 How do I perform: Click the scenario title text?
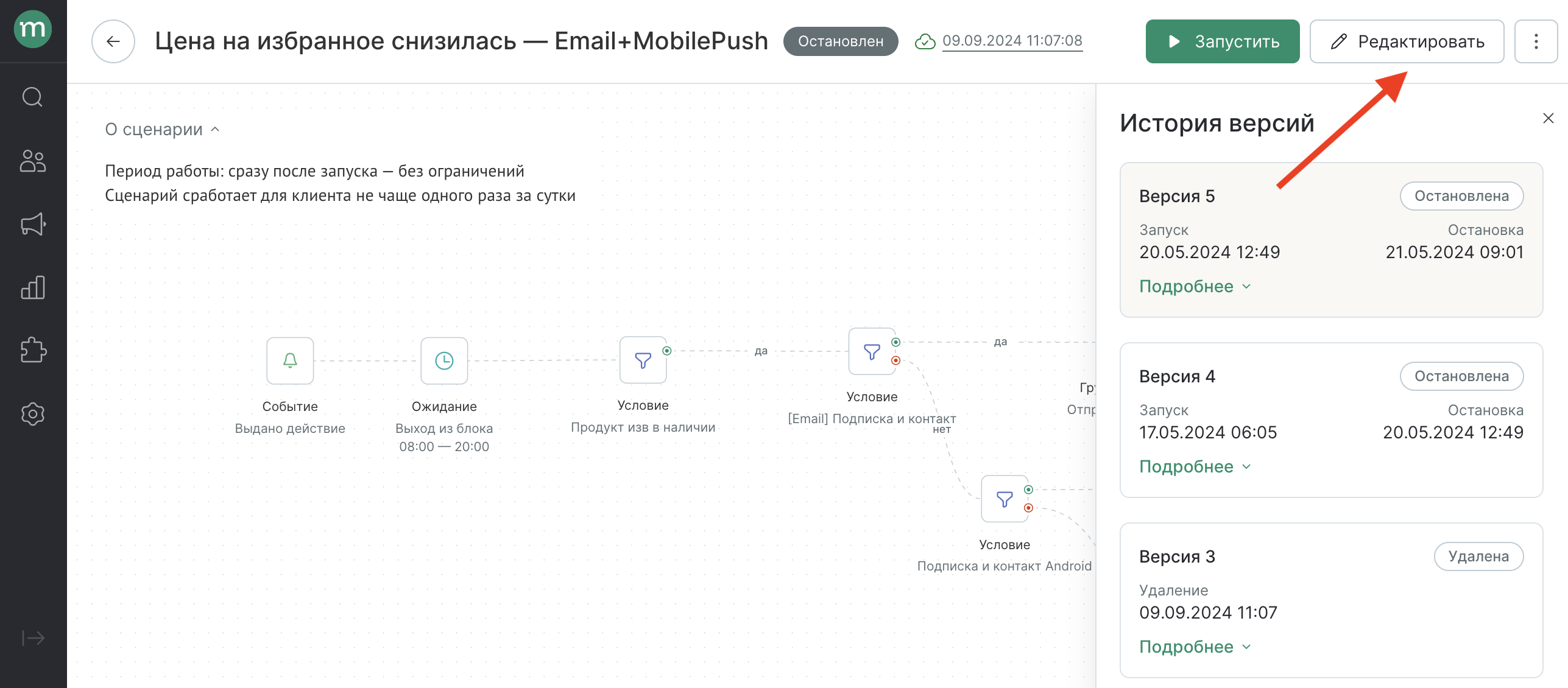click(461, 41)
